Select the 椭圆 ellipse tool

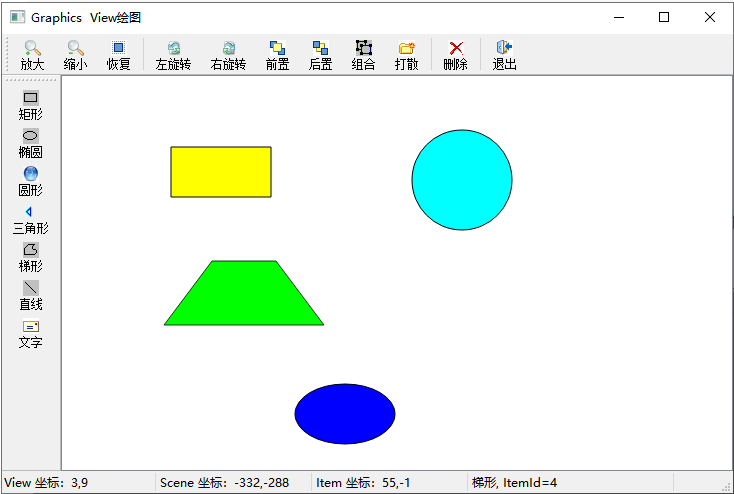[x=30, y=143]
